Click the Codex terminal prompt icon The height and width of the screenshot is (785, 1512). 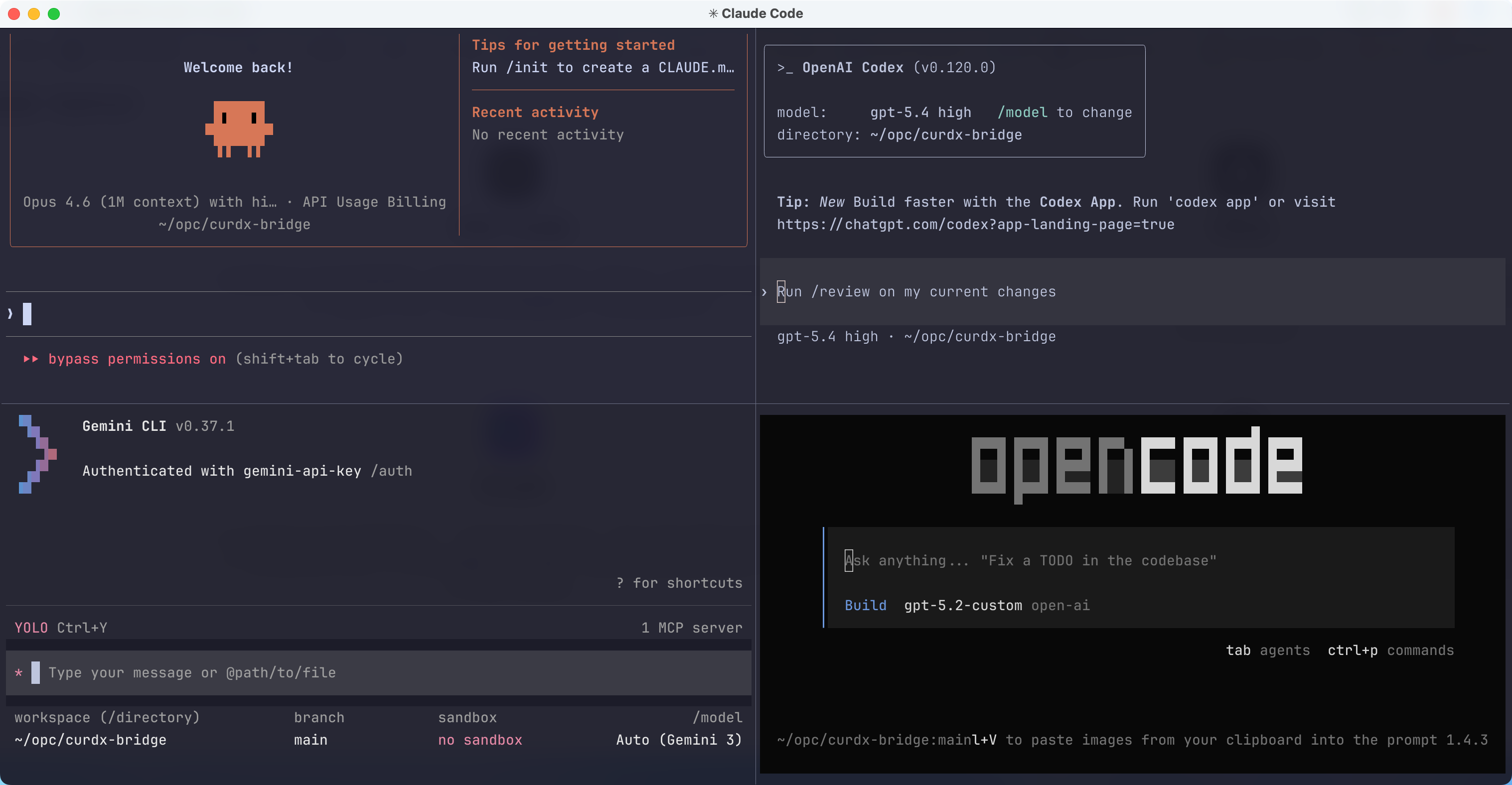pos(785,67)
